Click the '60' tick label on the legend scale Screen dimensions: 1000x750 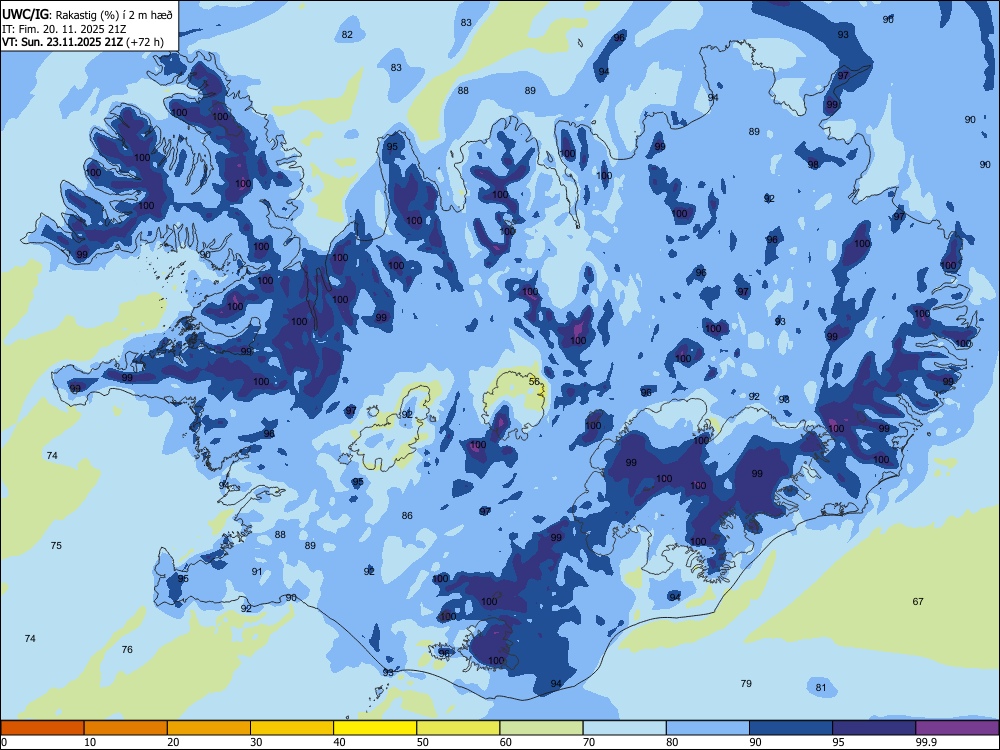(506, 742)
